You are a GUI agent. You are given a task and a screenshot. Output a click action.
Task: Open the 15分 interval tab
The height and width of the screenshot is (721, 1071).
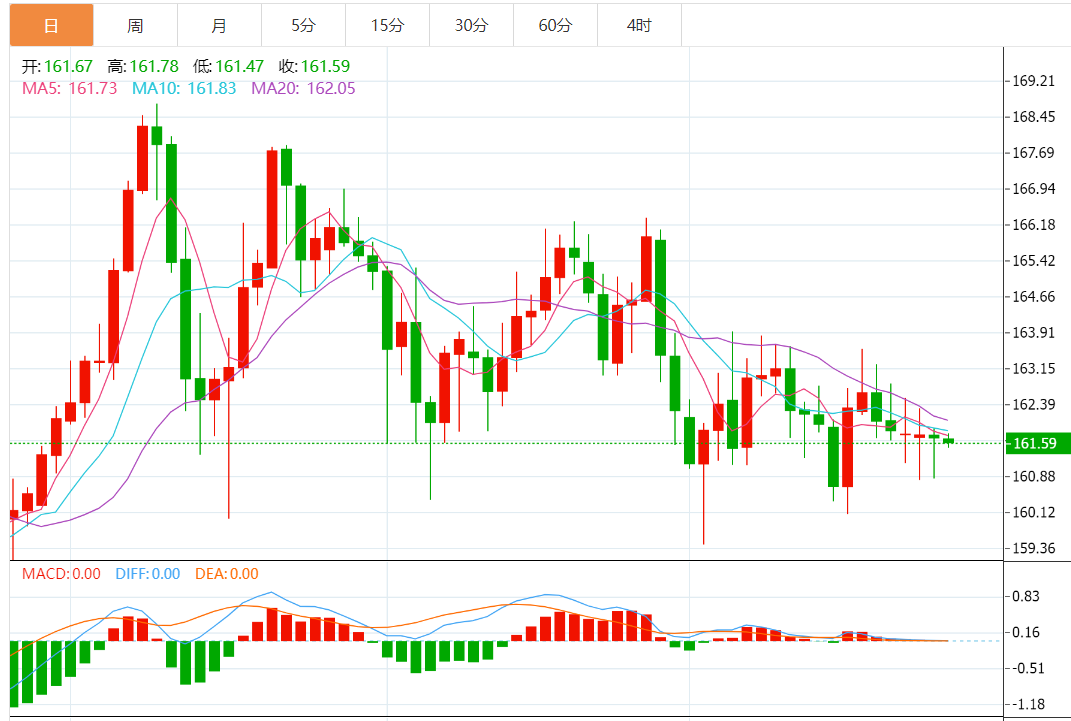[387, 25]
